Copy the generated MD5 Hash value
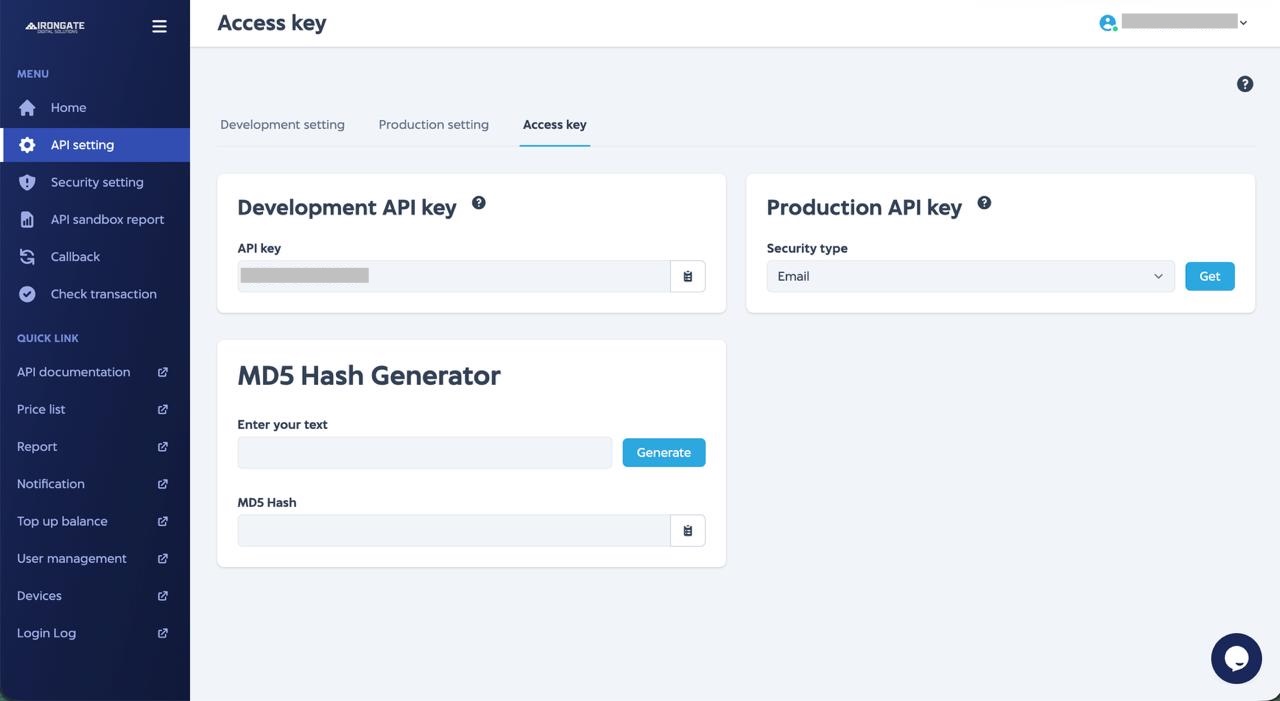Viewport: 1280px width, 701px height. 687,530
